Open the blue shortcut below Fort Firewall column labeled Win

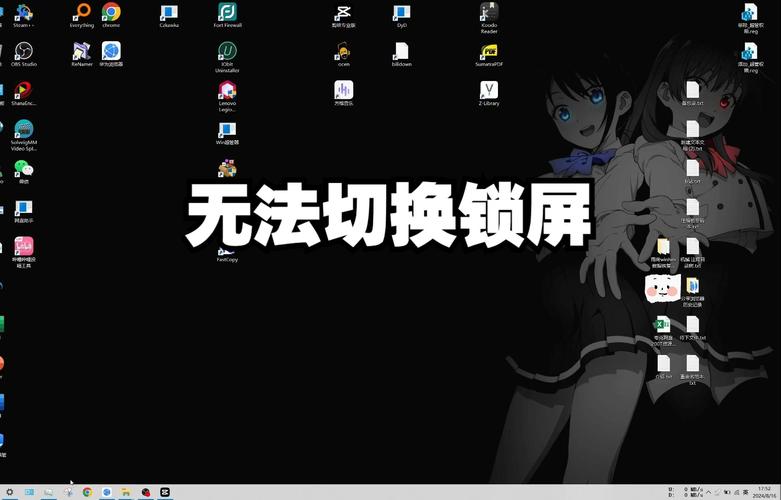pos(227,133)
